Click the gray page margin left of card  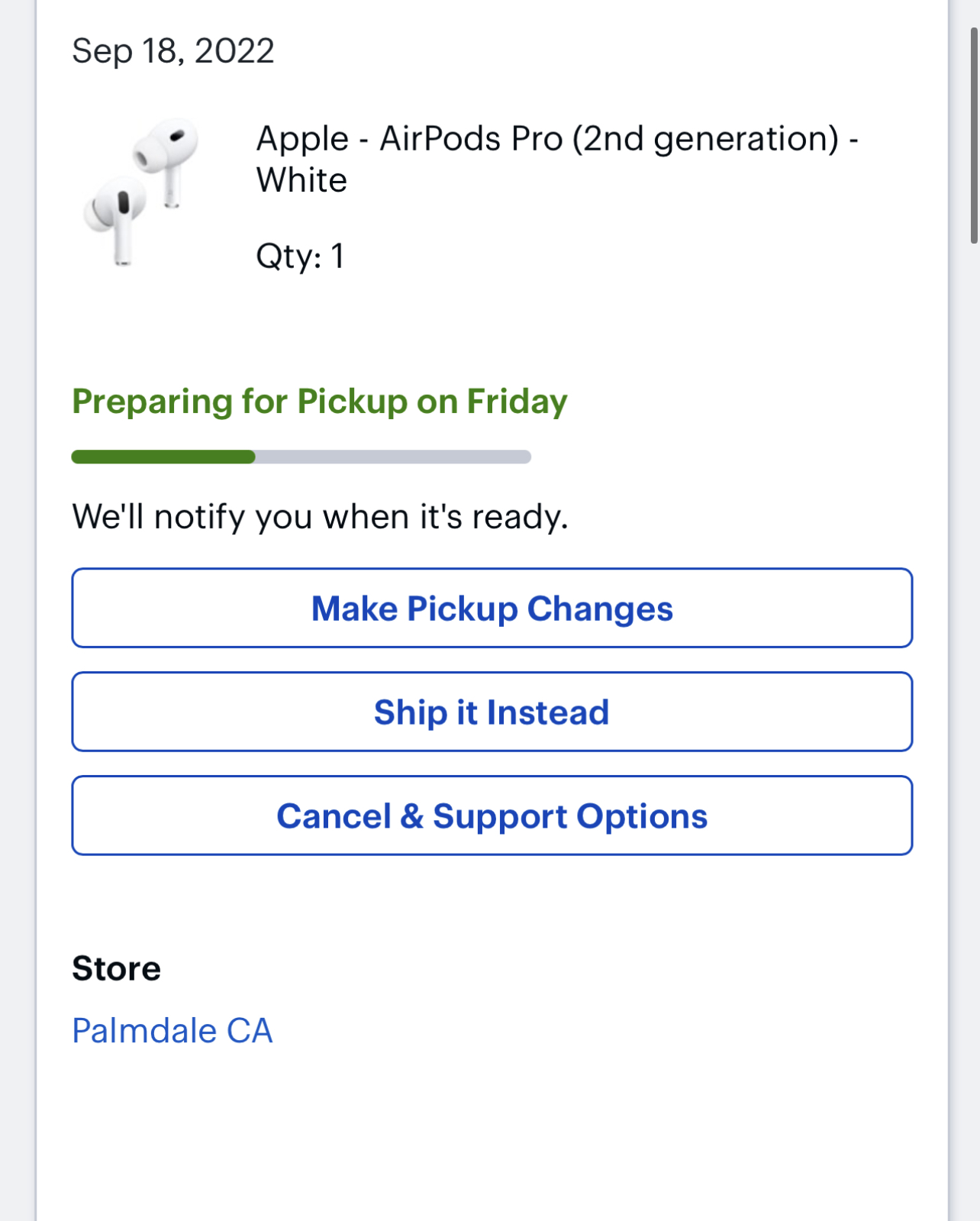pos(17,611)
